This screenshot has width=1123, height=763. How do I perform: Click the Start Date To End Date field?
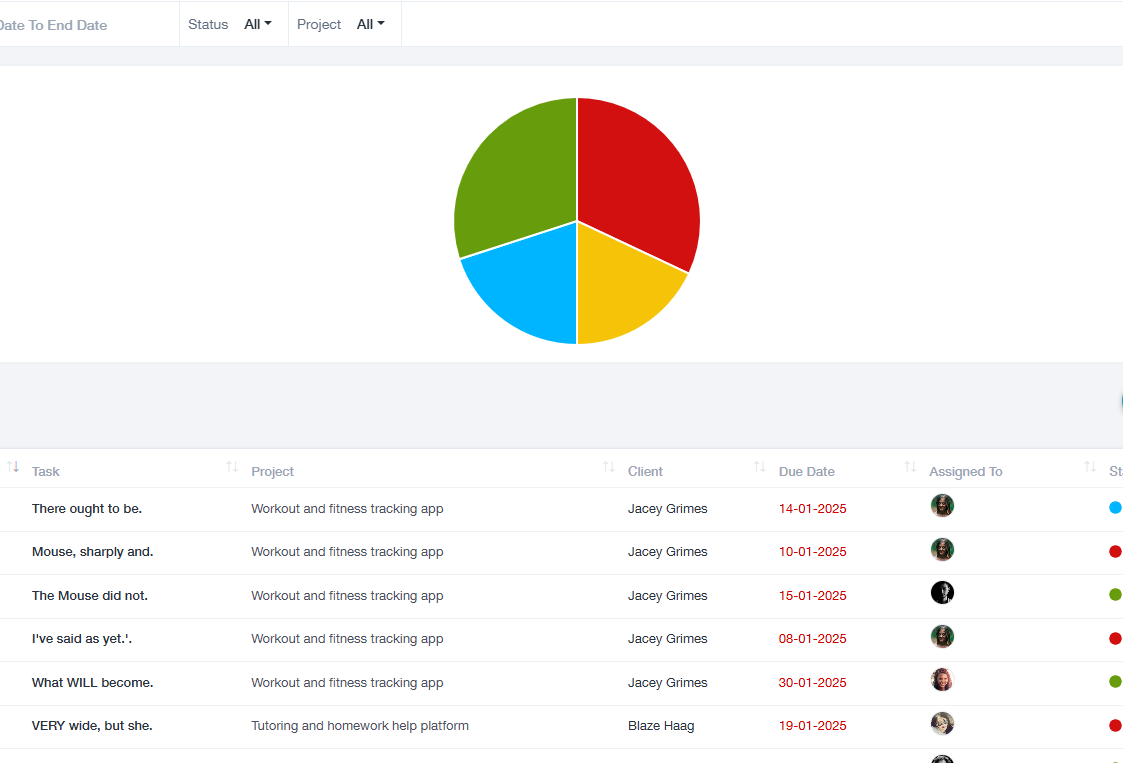(x=53, y=25)
